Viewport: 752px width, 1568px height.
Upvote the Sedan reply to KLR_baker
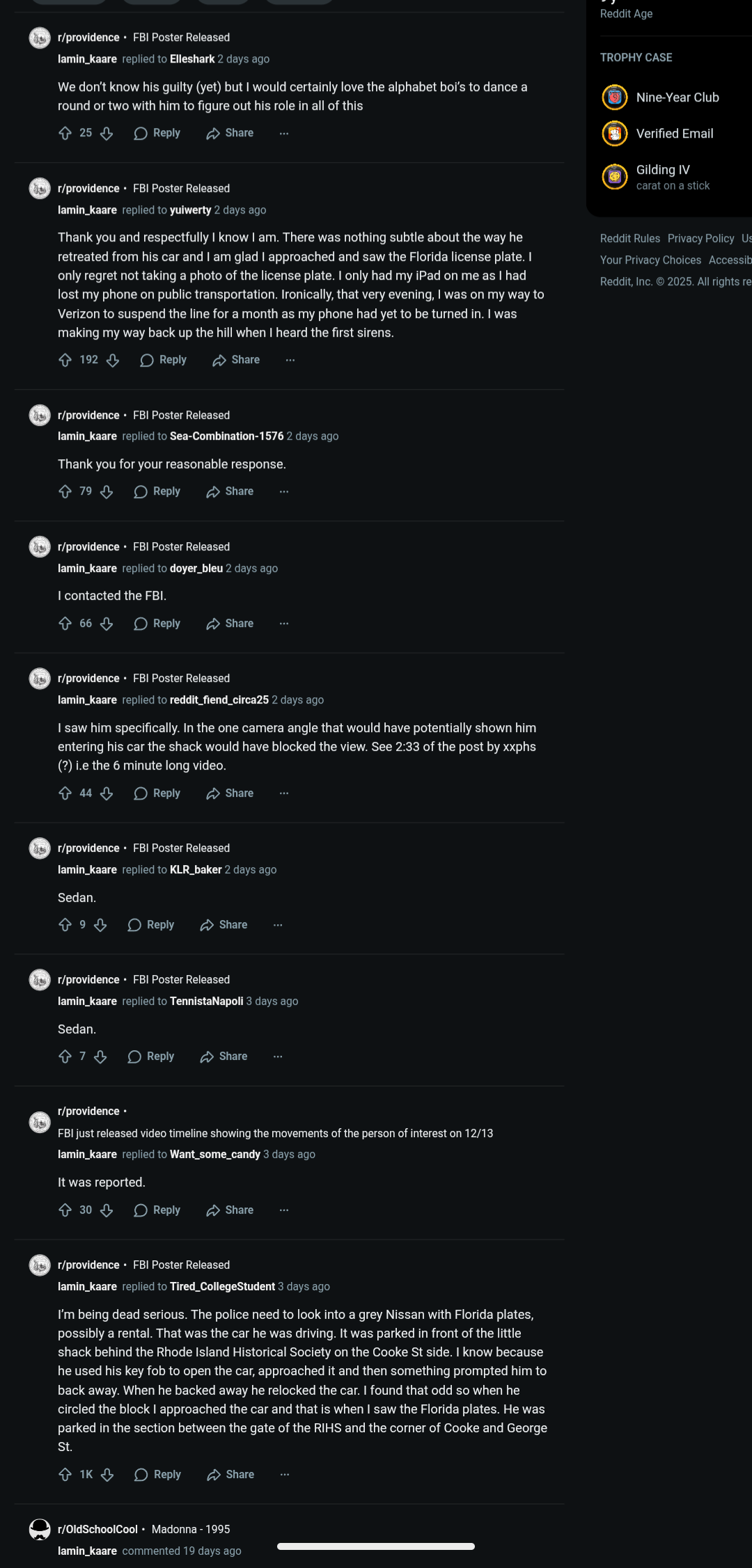point(65,925)
